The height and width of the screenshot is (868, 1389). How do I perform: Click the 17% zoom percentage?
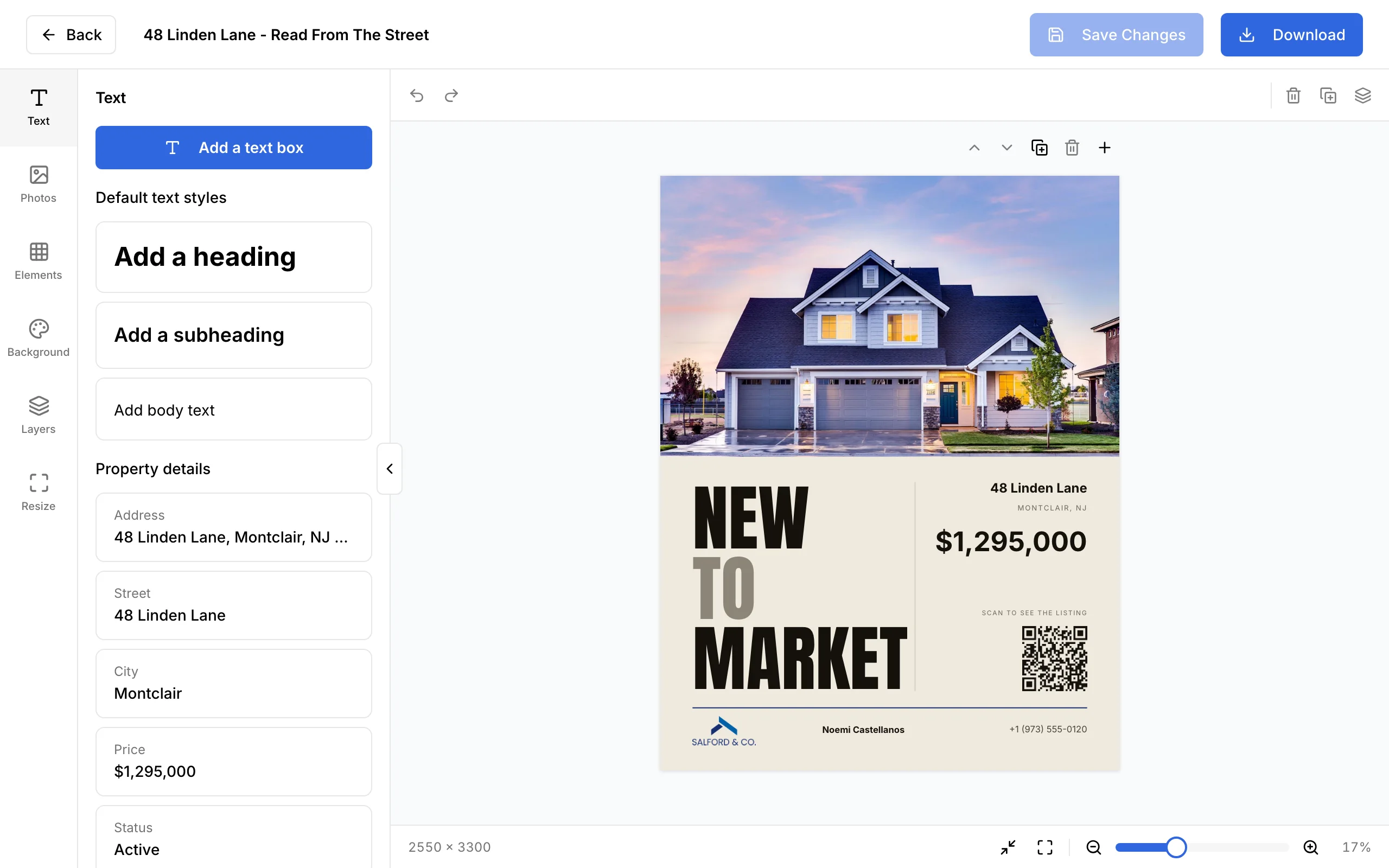[x=1356, y=847]
